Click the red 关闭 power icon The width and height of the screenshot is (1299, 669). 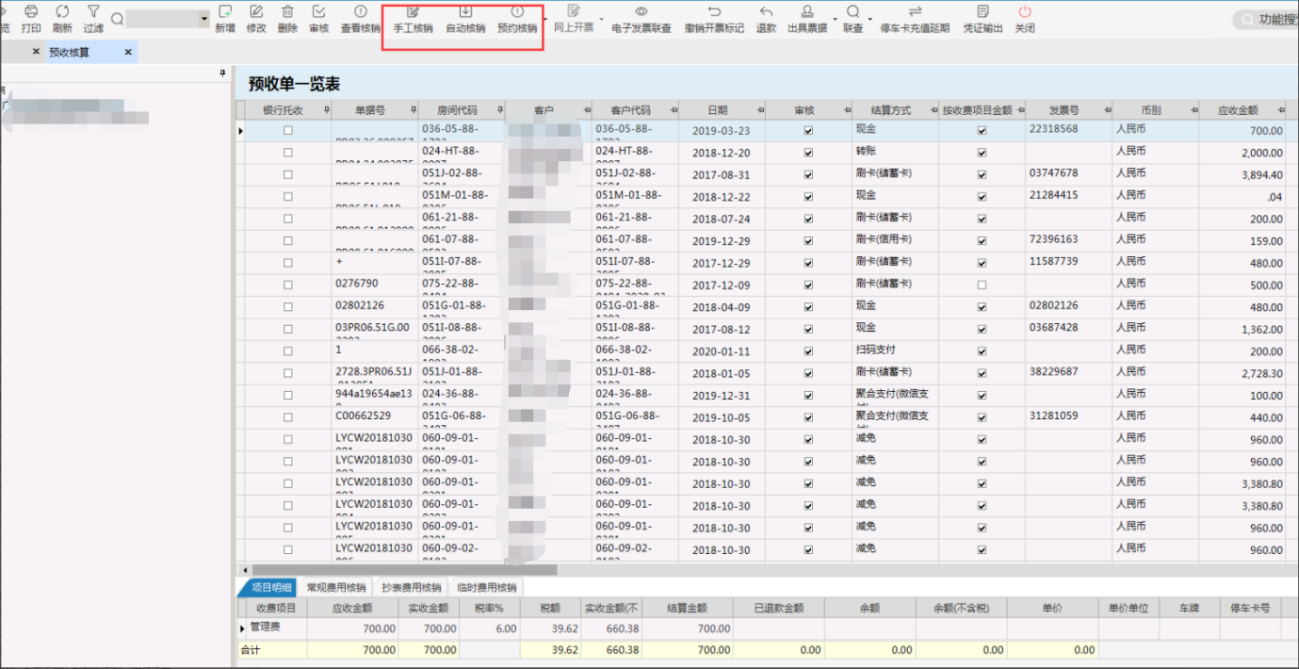pyautogui.click(x=1024, y=11)
